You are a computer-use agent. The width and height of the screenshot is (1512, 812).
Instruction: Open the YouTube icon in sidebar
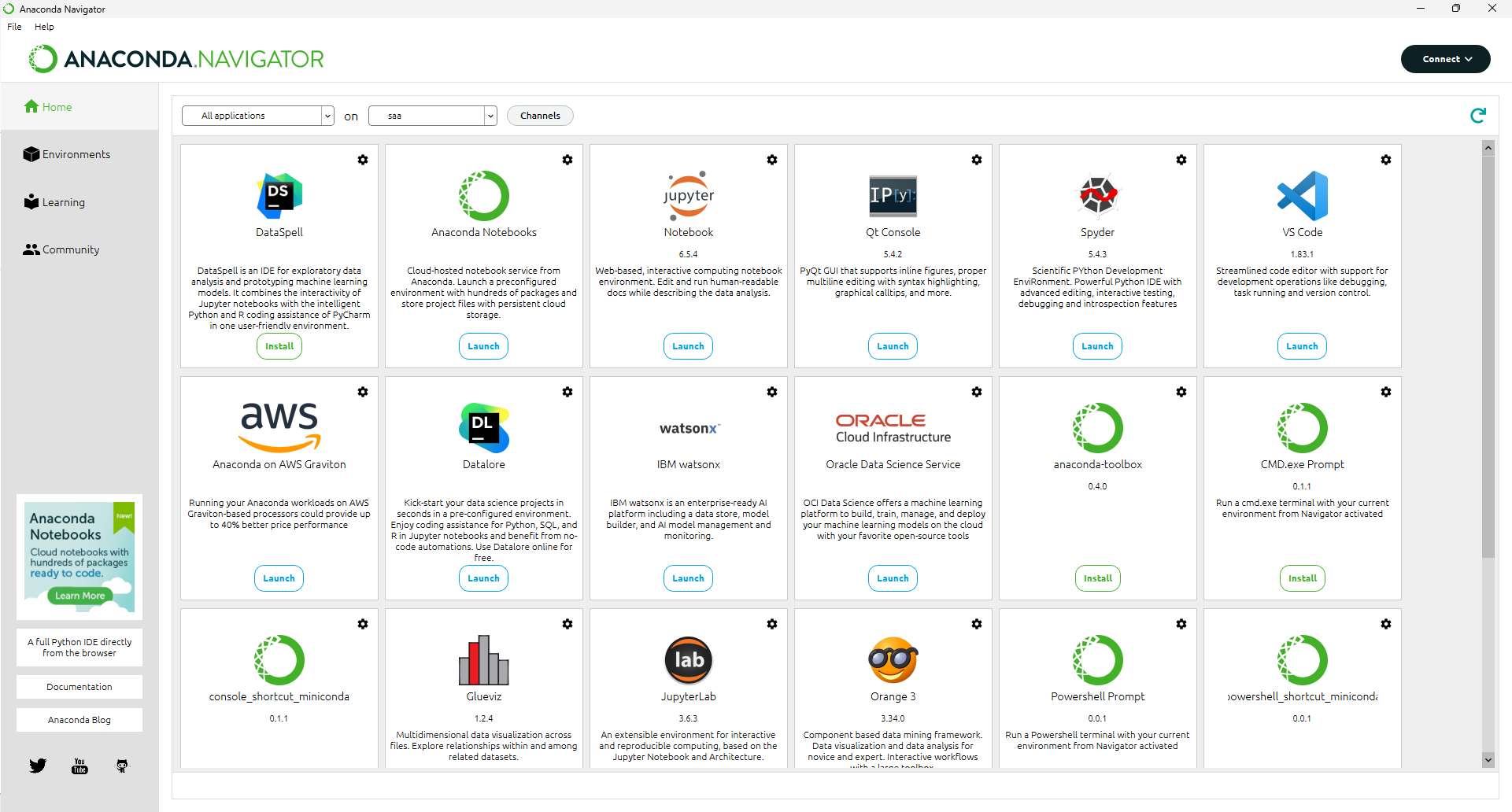tap(79, 766)
